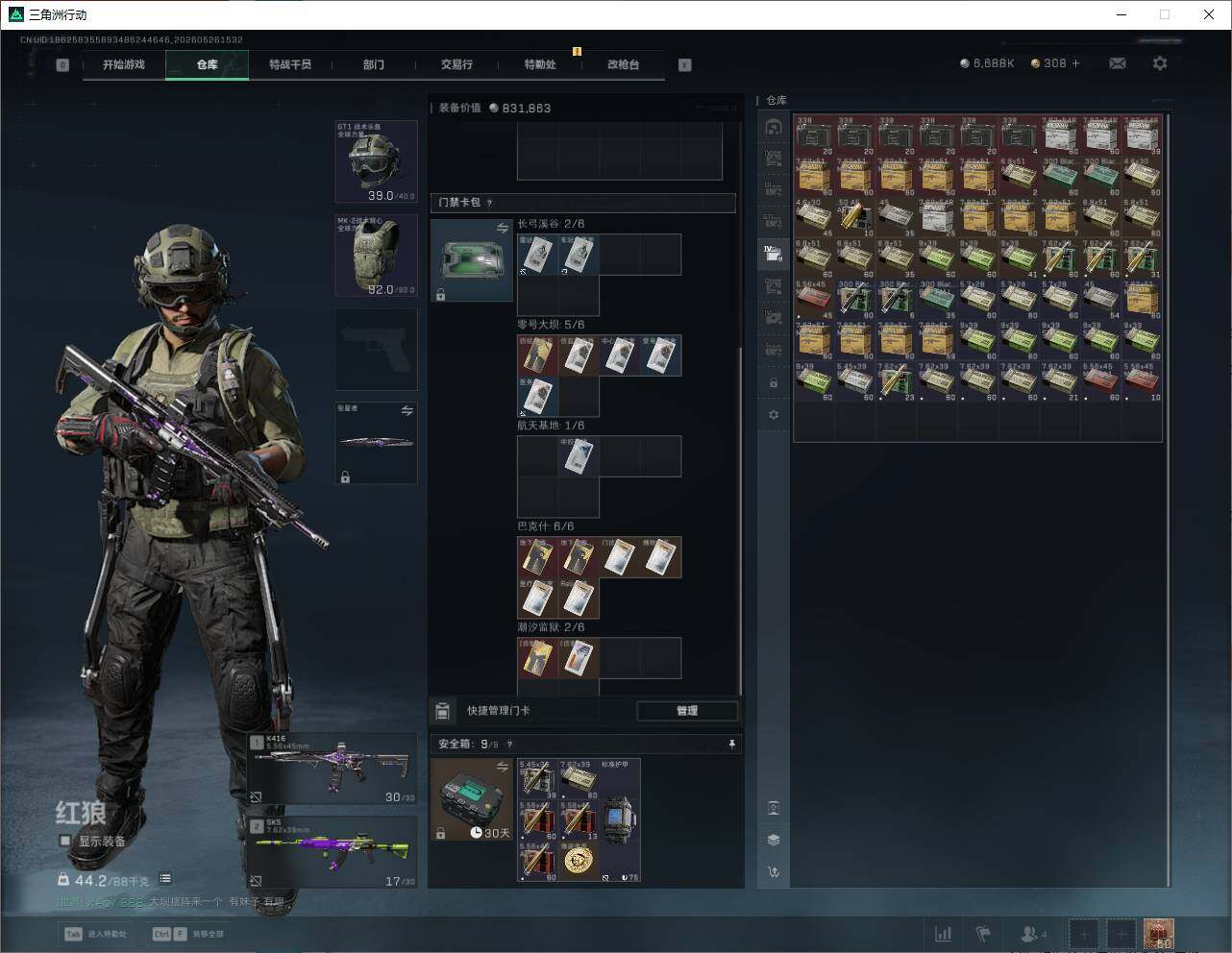Switch to the 仓库 tab
1232x953 pixels.
pos(208,64)
